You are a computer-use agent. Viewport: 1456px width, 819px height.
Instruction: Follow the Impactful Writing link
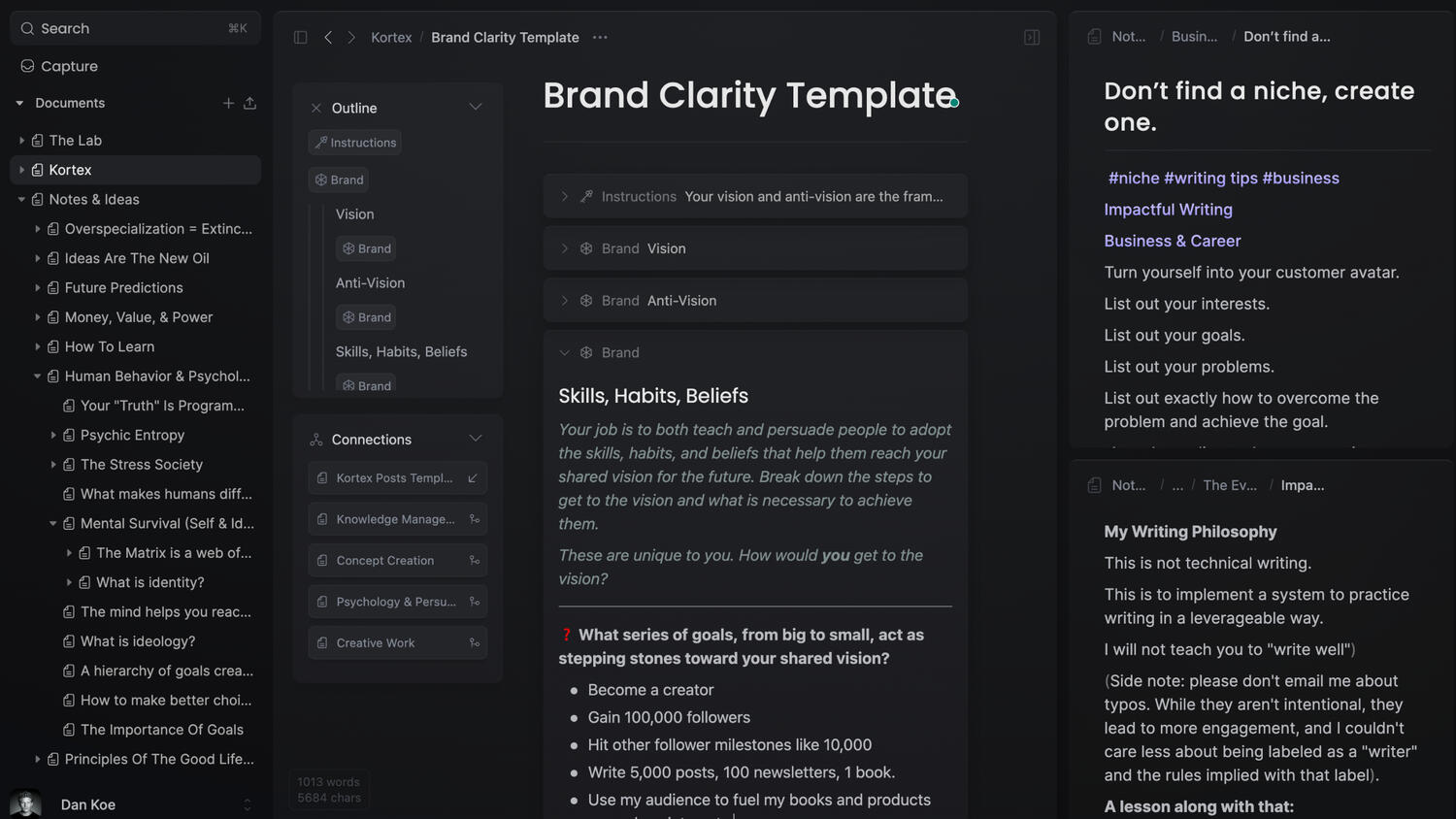click(x=1168, y=210)
